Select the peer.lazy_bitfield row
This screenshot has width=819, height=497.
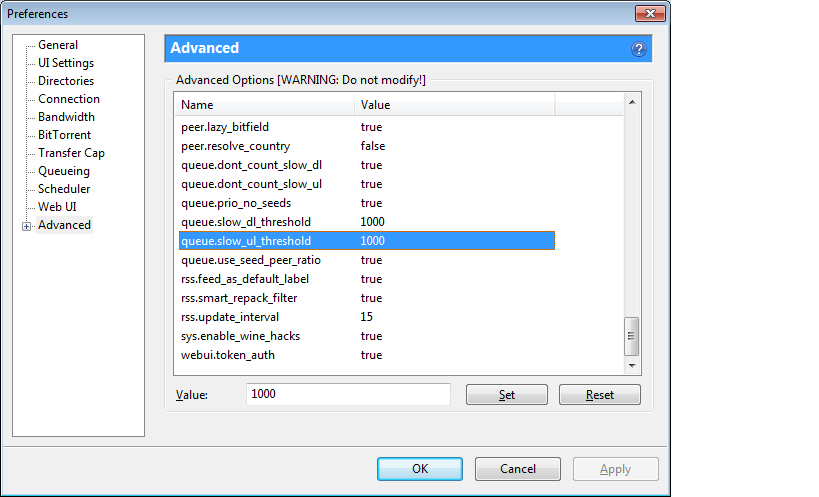(367, 127)
